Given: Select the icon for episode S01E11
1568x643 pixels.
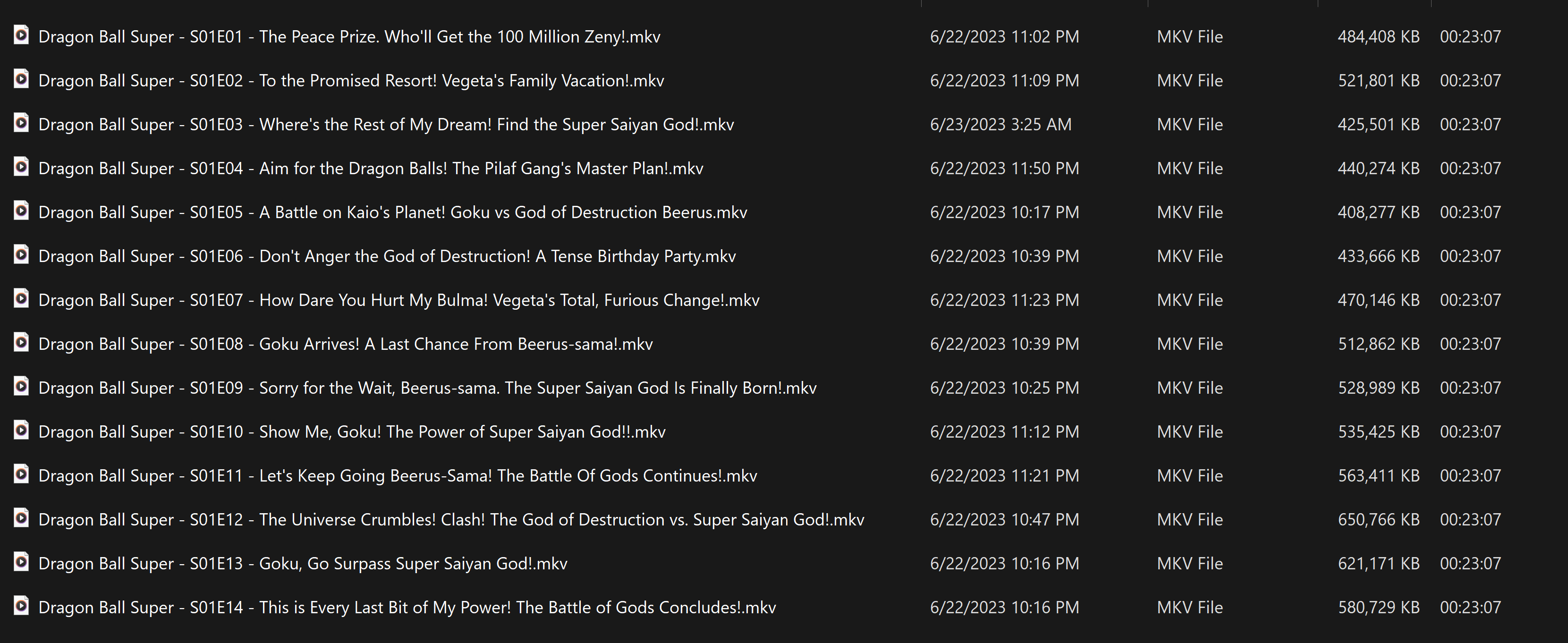Looking at the screenshot, I should click(21, 474).
